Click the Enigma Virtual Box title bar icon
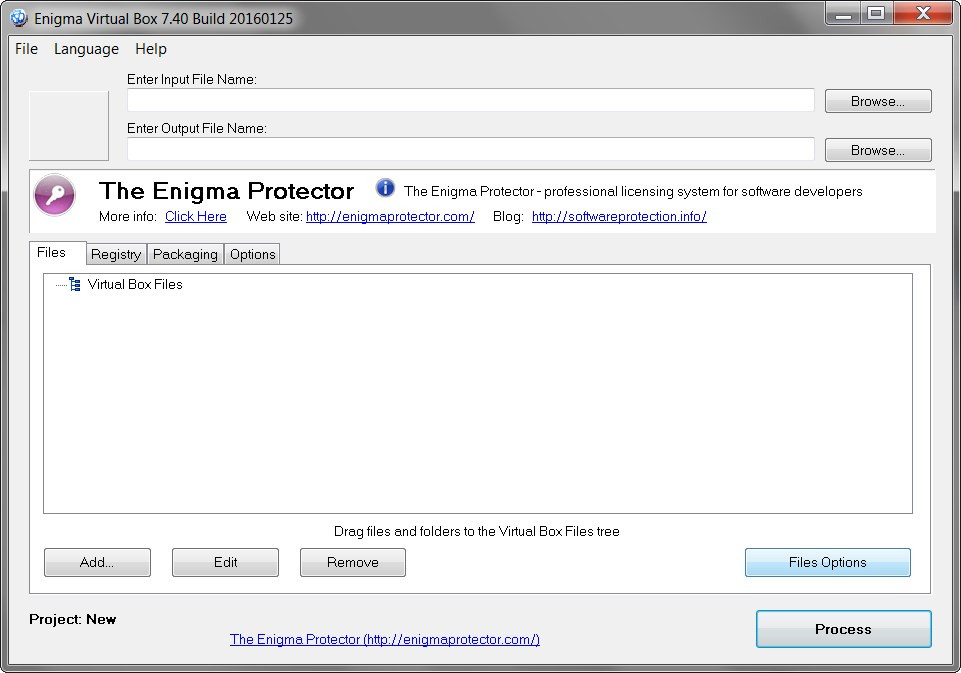Viewport: 961px width, 673px height. point(18,18)
